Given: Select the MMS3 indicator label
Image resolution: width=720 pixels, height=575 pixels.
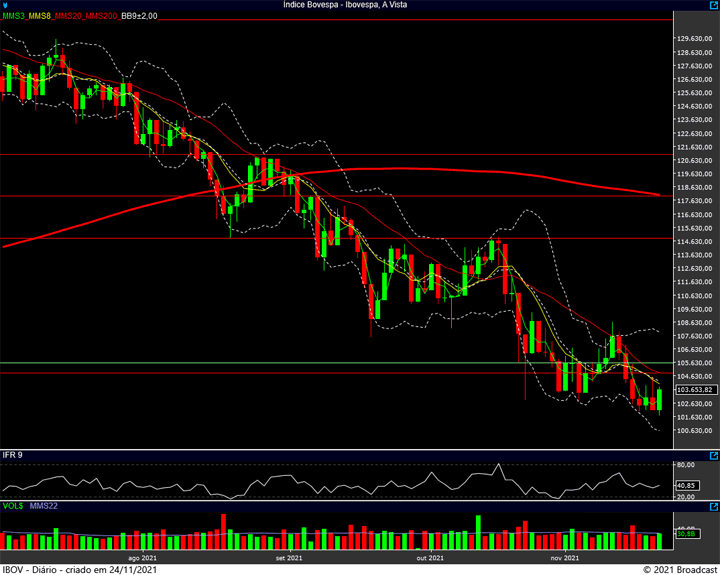Looking at the screenshot, I should click(x=14, y=16).
